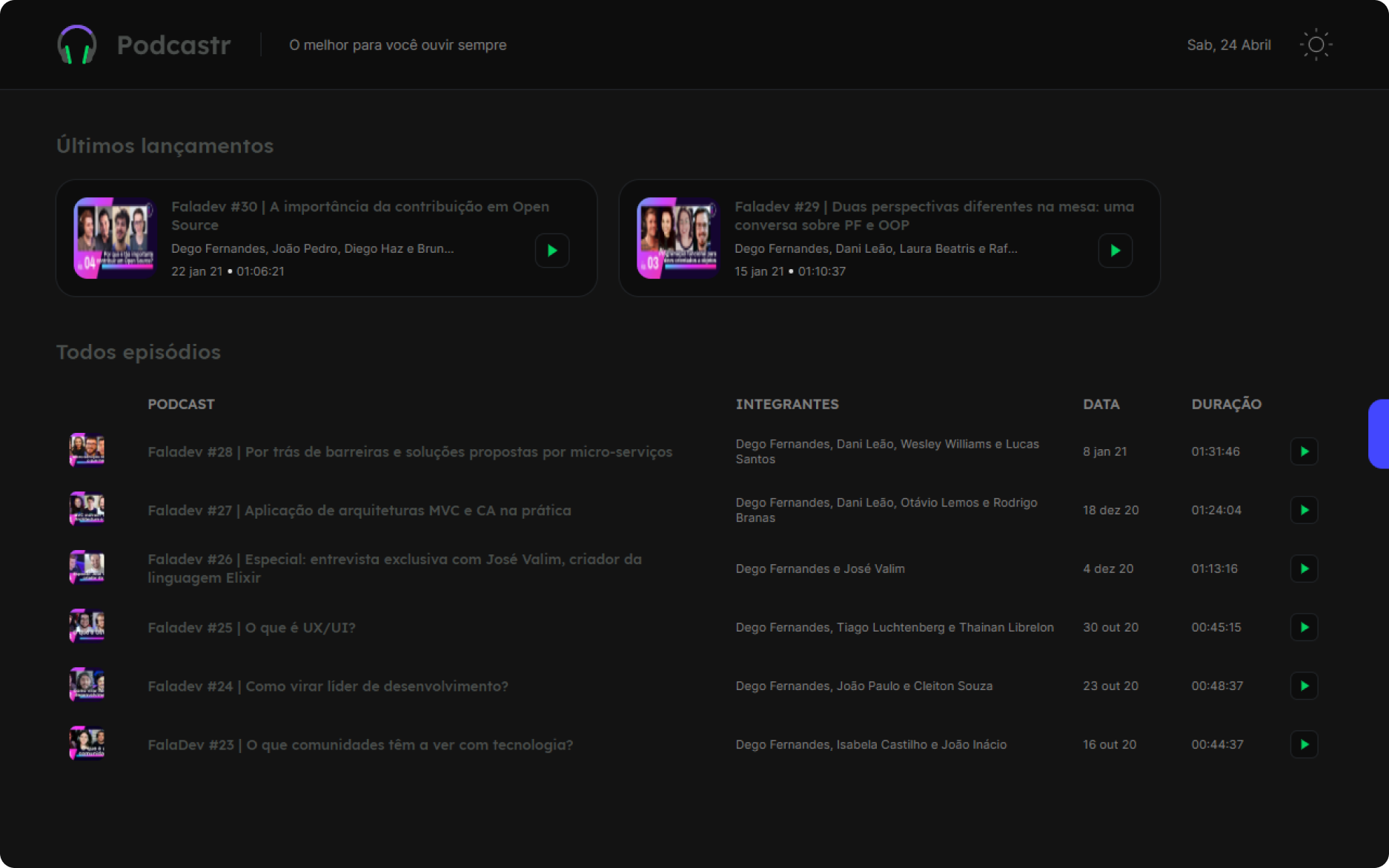The height and width of the screenshot is (868, 1389).
Task: Click the date Sab, 24 Abril
Action: tap(1228, 44)
